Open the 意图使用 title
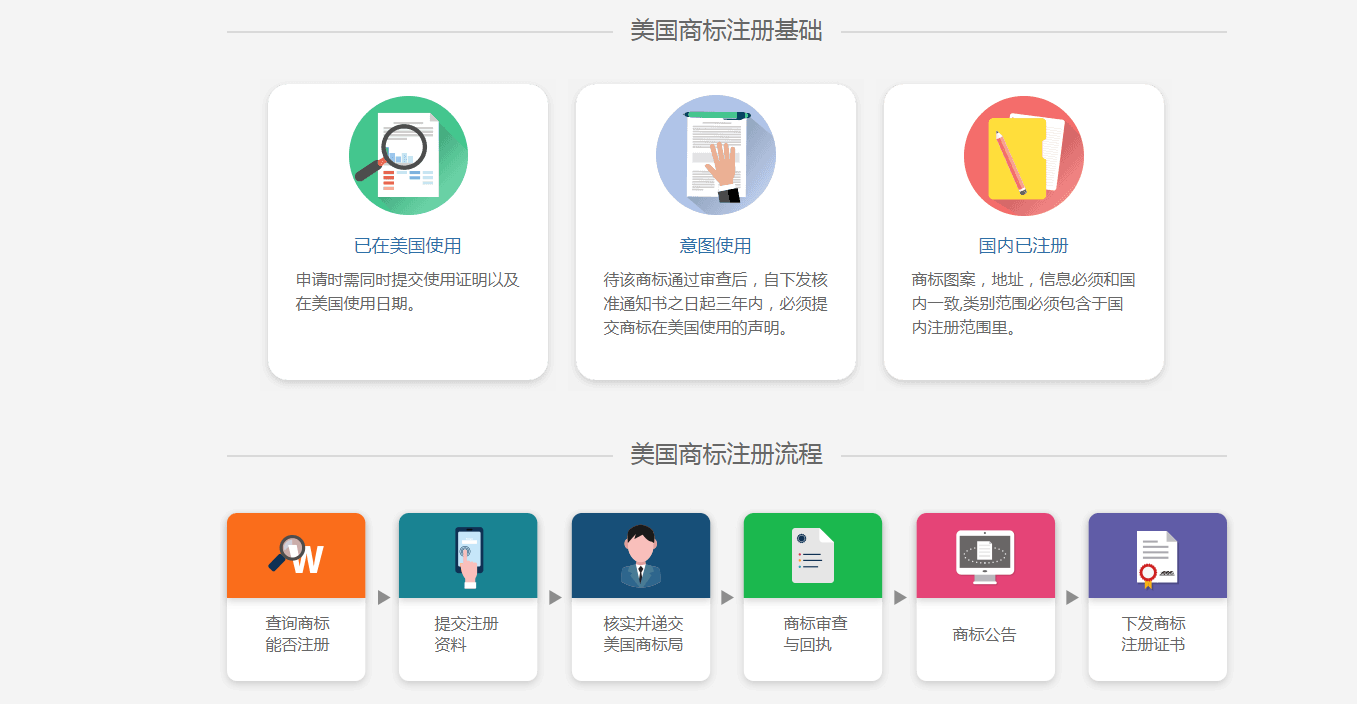1357x704 pixels. coord(716,246)
